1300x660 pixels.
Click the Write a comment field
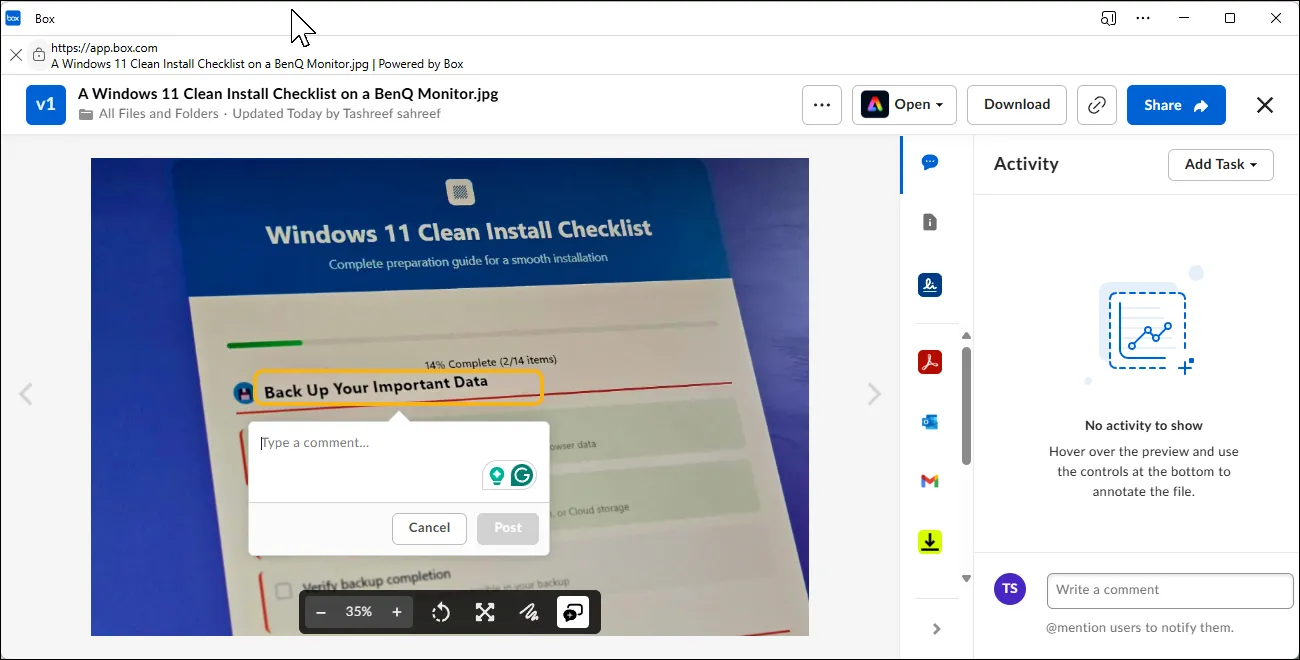[x=1169, y=590]
